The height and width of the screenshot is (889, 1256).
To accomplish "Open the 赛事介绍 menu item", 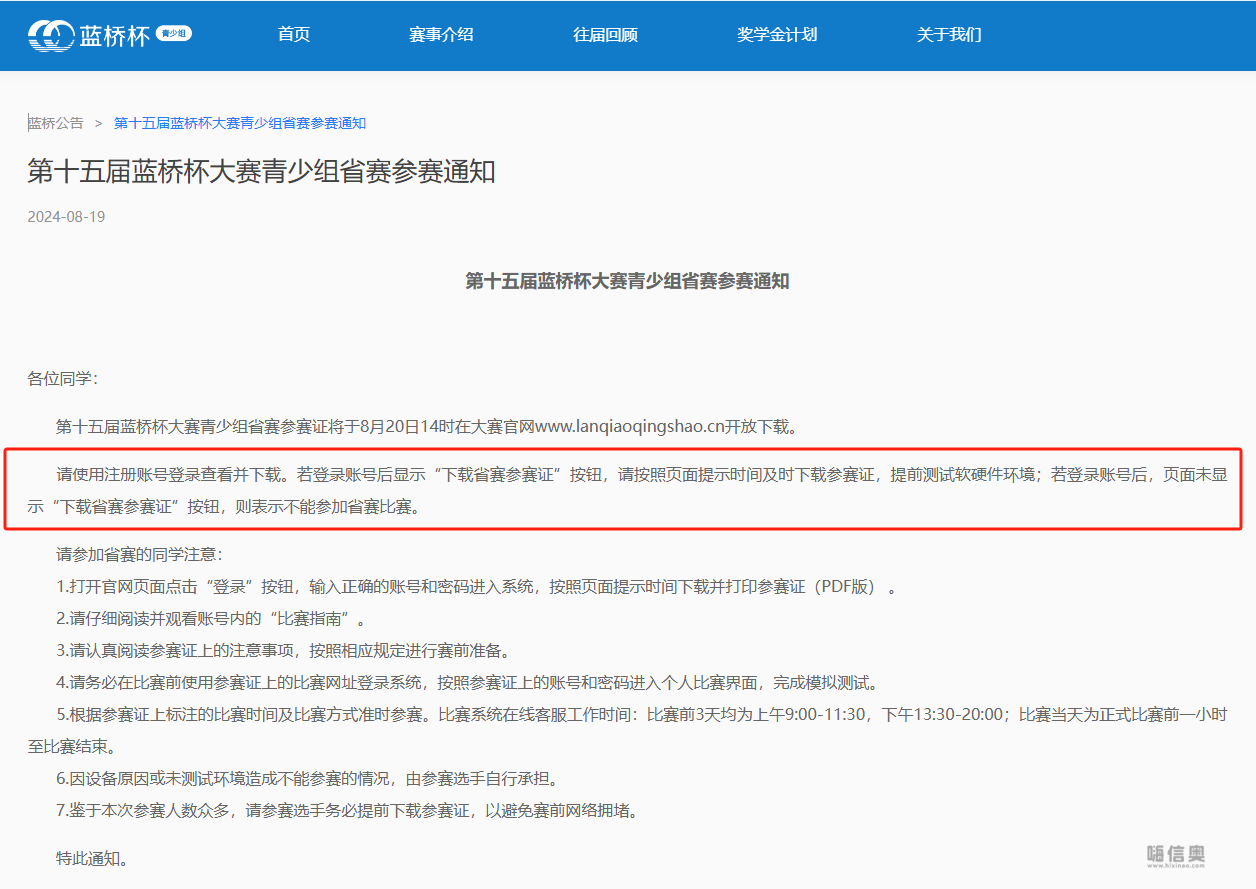I will click(441, 34).
